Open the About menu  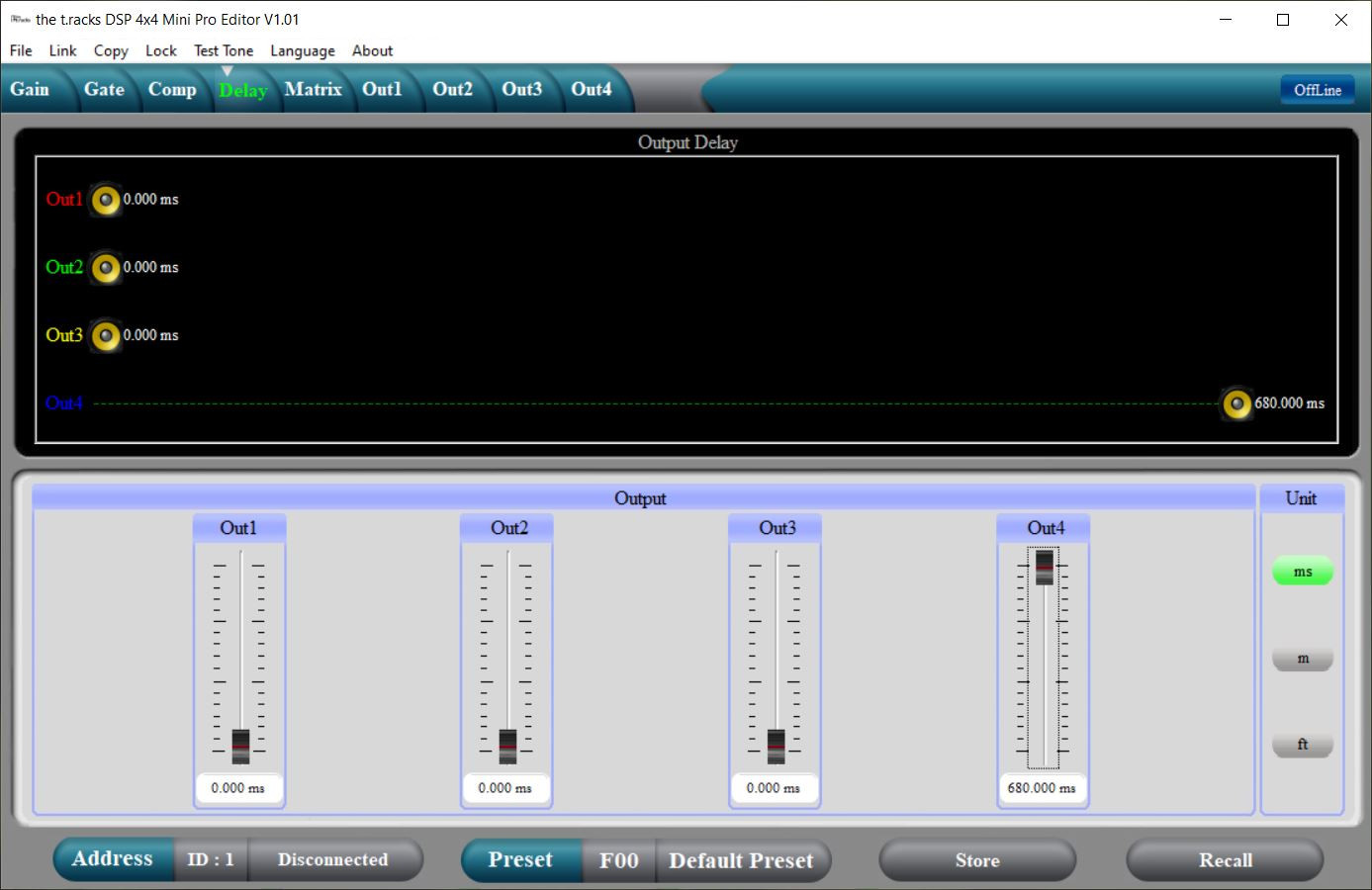click(x=372, y=50)
